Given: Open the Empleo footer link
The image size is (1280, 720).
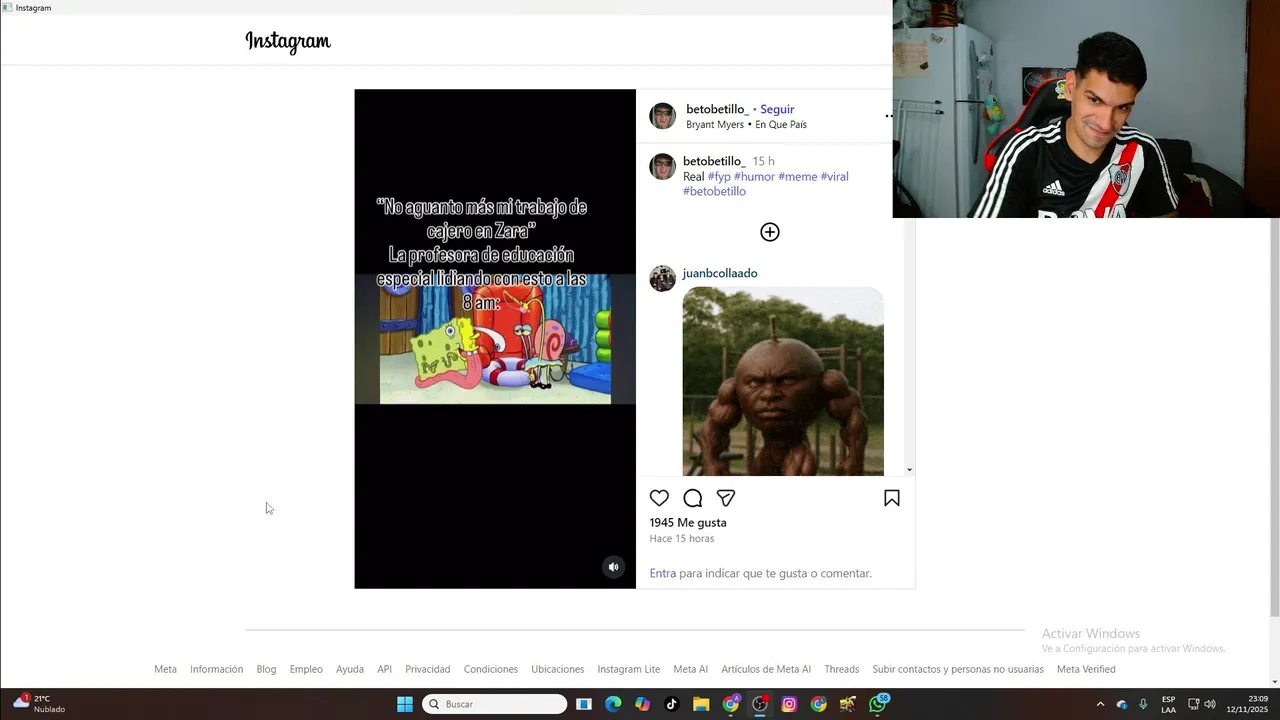Looking at the screenshot, I should (x=306, y=669).
